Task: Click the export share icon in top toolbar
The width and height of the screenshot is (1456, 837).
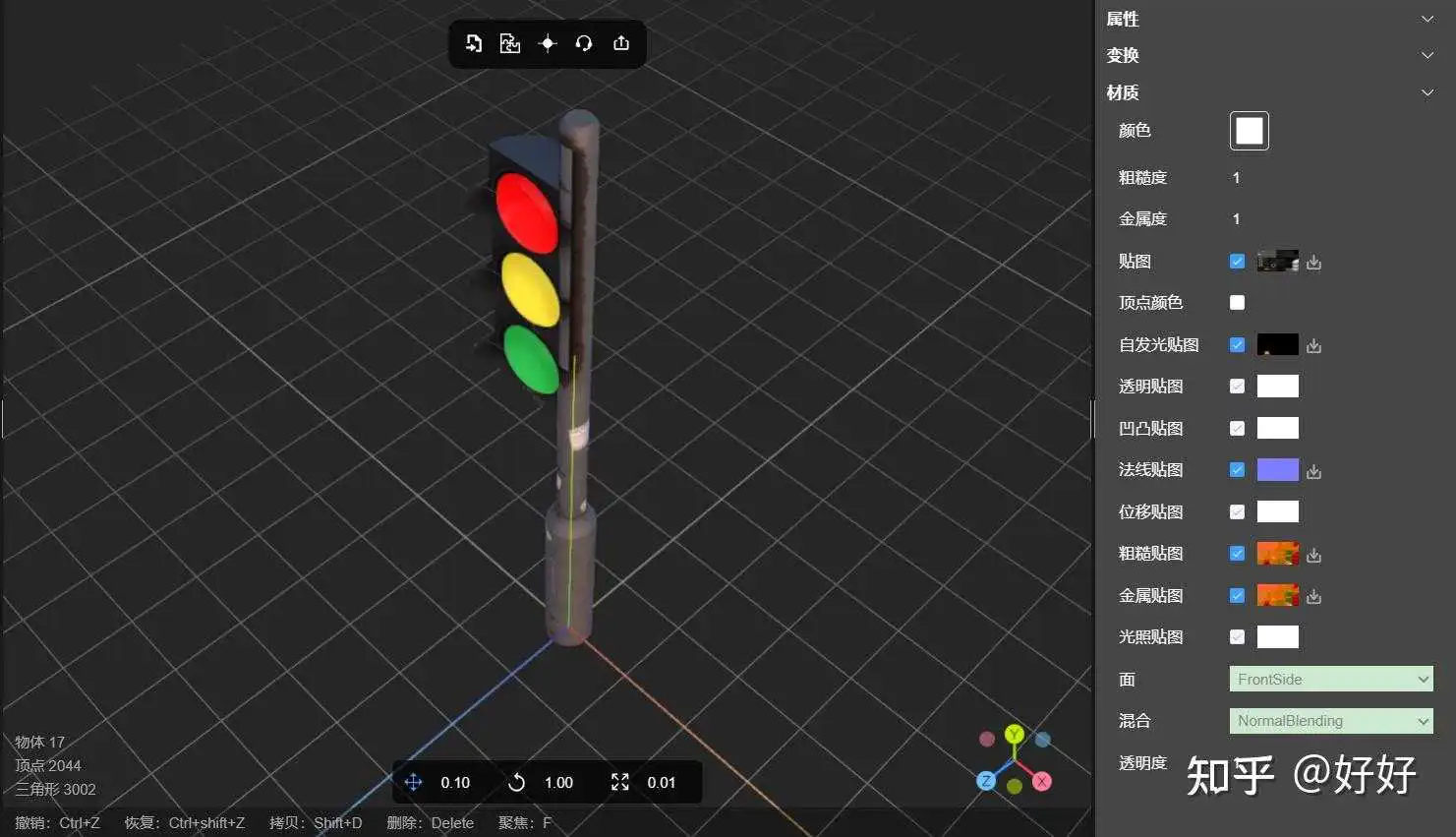Action: 621,43
